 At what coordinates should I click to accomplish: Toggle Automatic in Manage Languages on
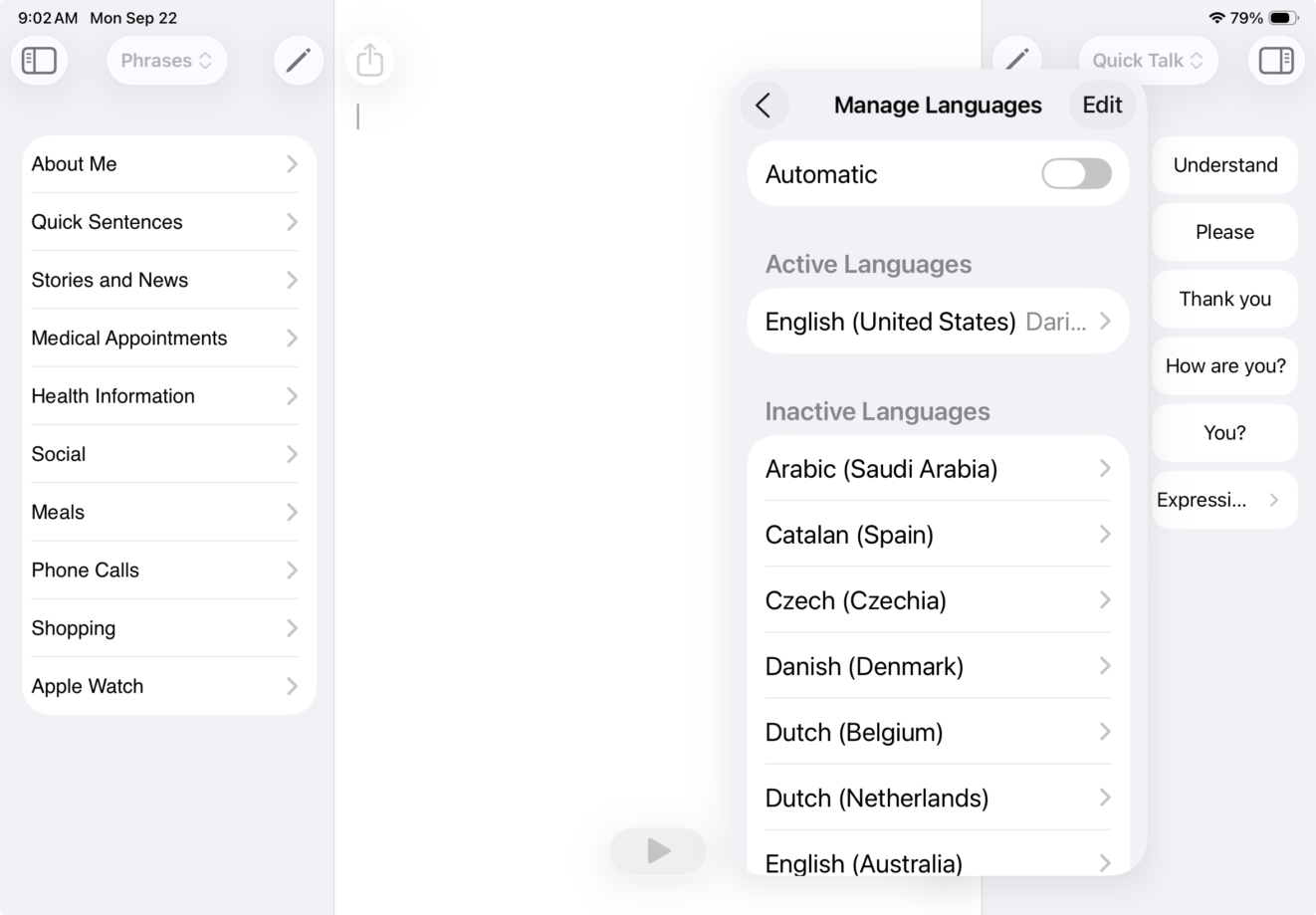pyautogui.click(x=1076, y=173)
